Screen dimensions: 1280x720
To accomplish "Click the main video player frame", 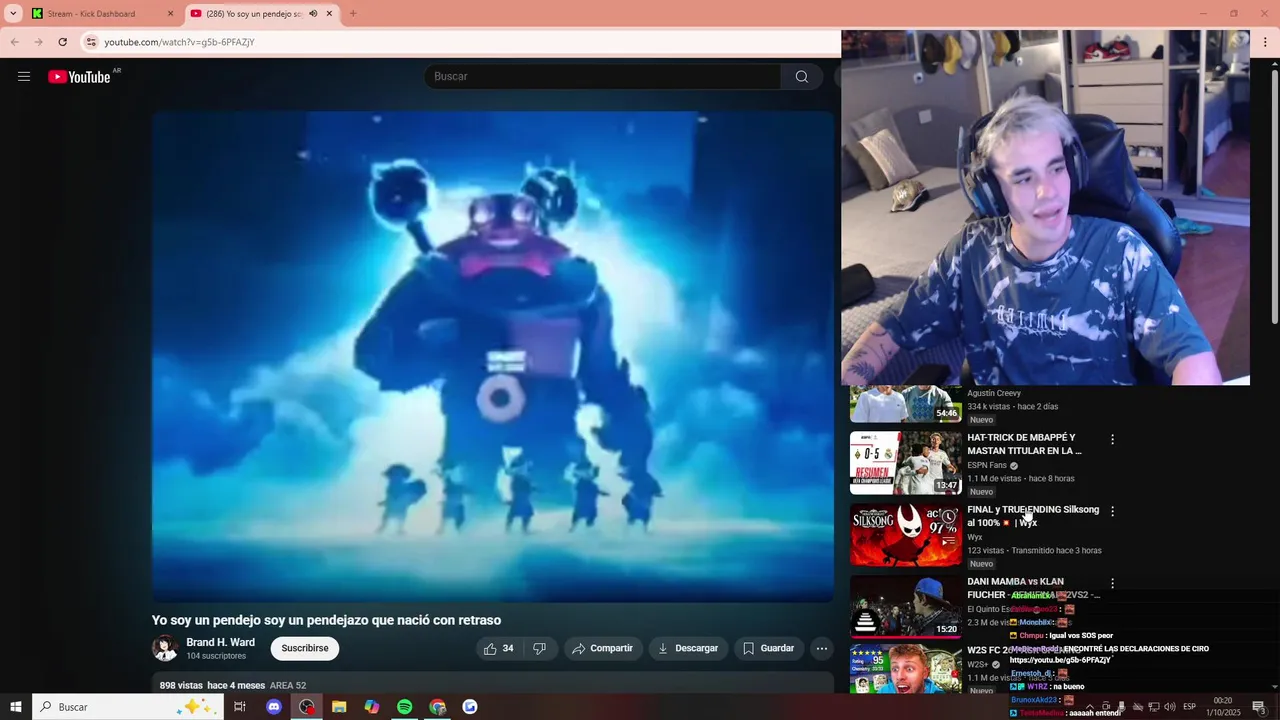I will [x=493, y=356].
